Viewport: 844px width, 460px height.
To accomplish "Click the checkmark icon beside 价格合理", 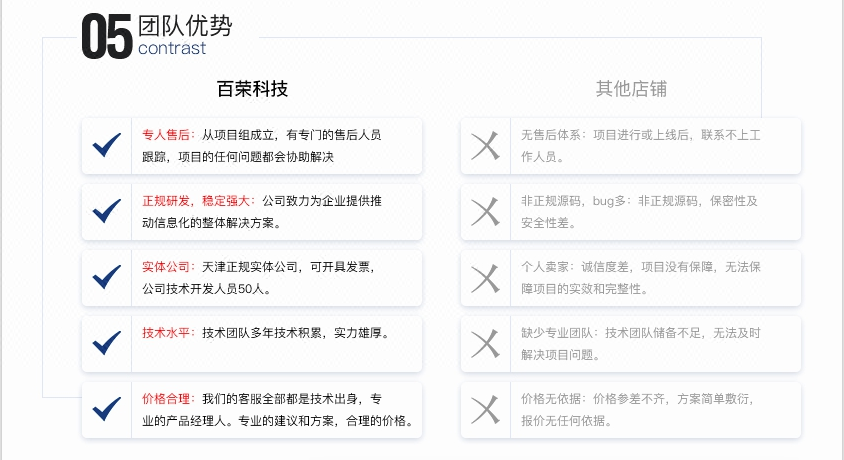I will [107, 409].
